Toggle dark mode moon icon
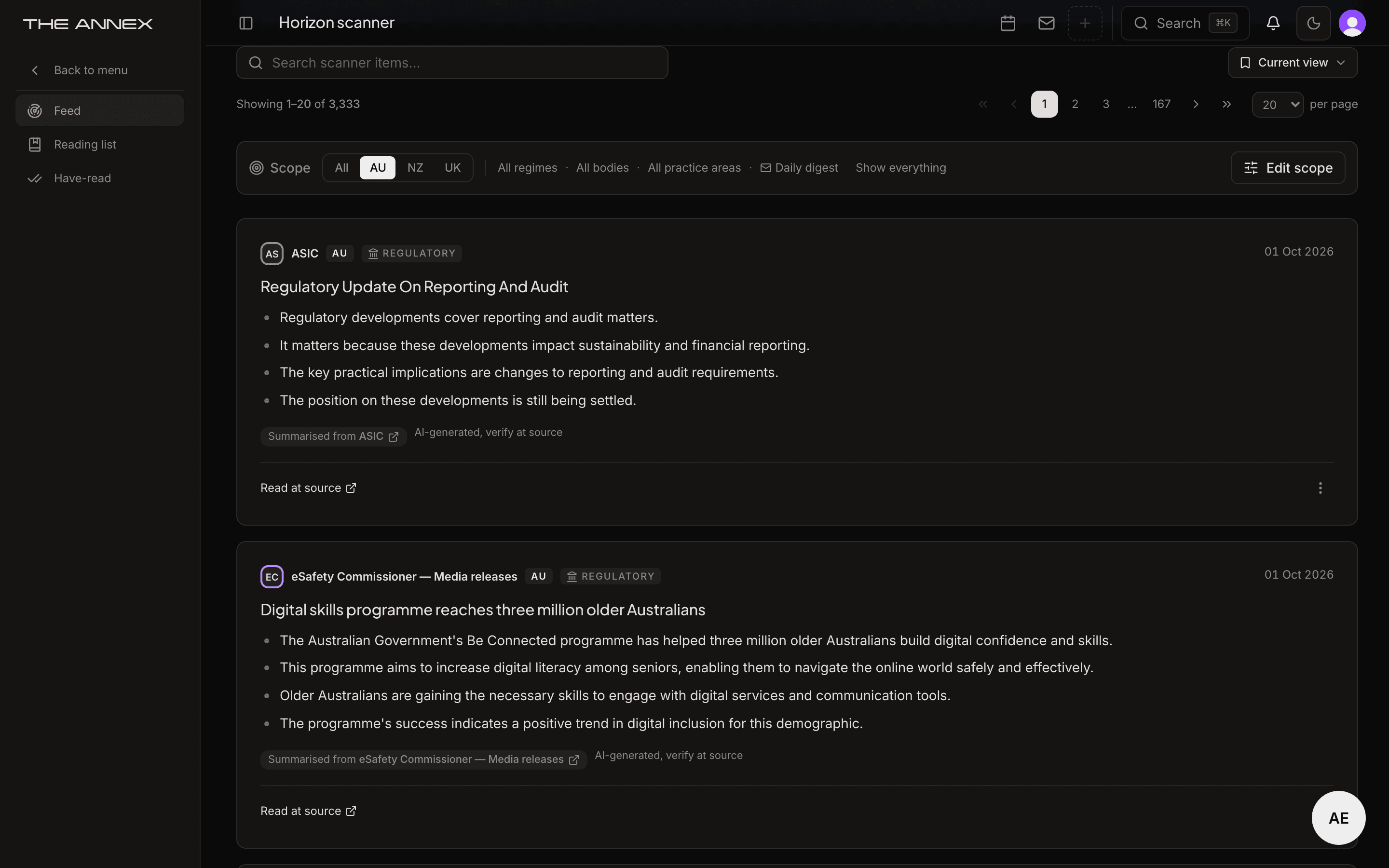This screenshot has width=1389, height=868. pyautogui.click(x=1313, y=23)
